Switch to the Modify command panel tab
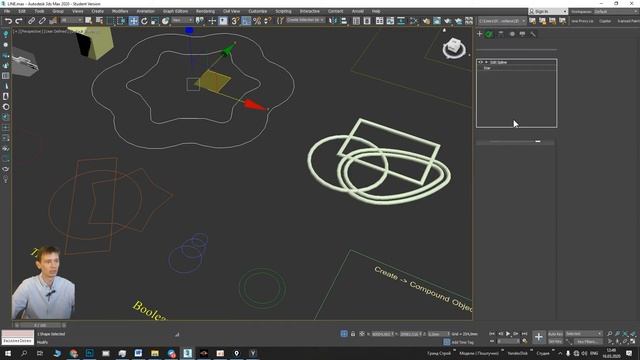Screen dimensions: 640x360 [x=489, y=34]
